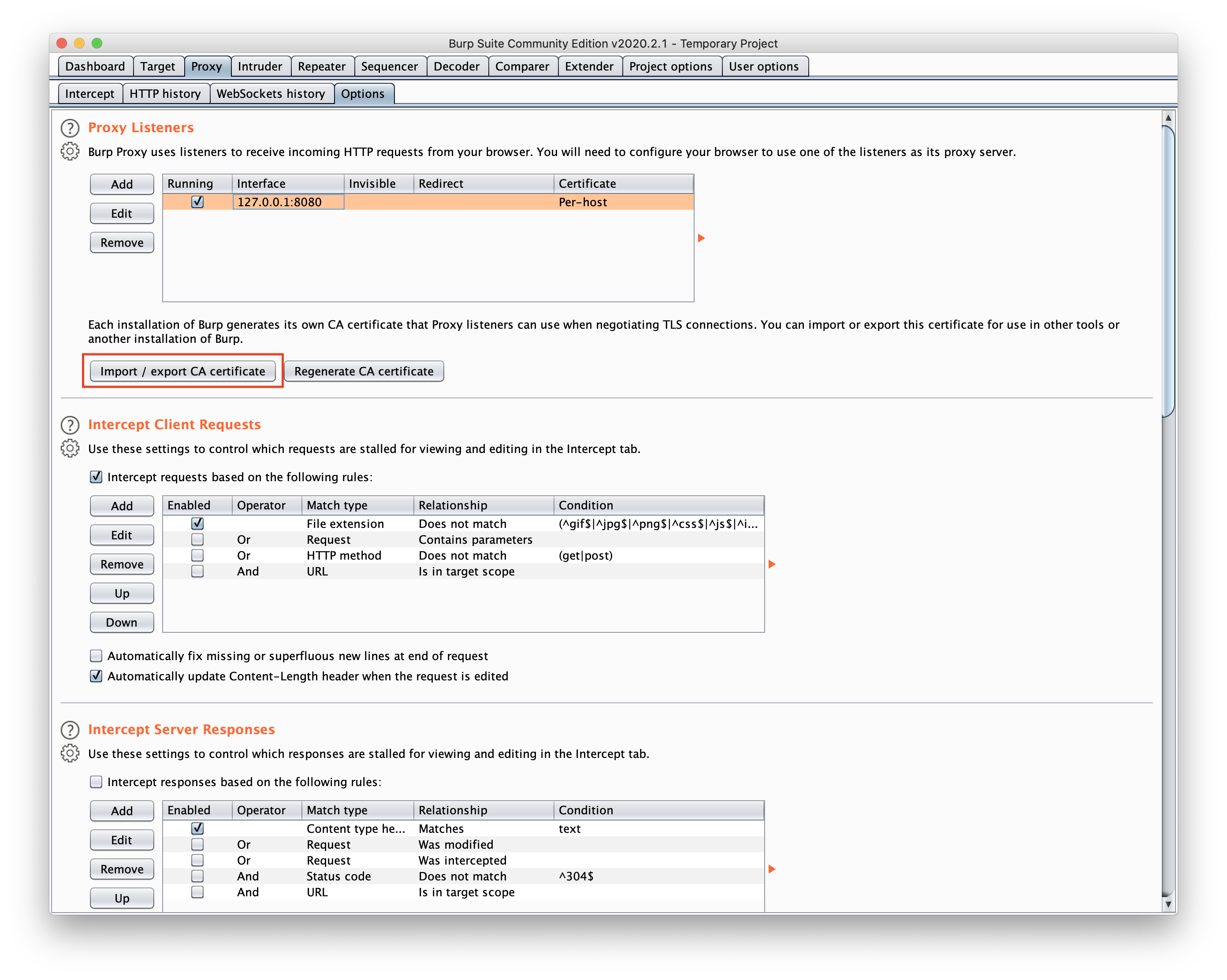Select the '^304$' condition cell

pos(658,876)
